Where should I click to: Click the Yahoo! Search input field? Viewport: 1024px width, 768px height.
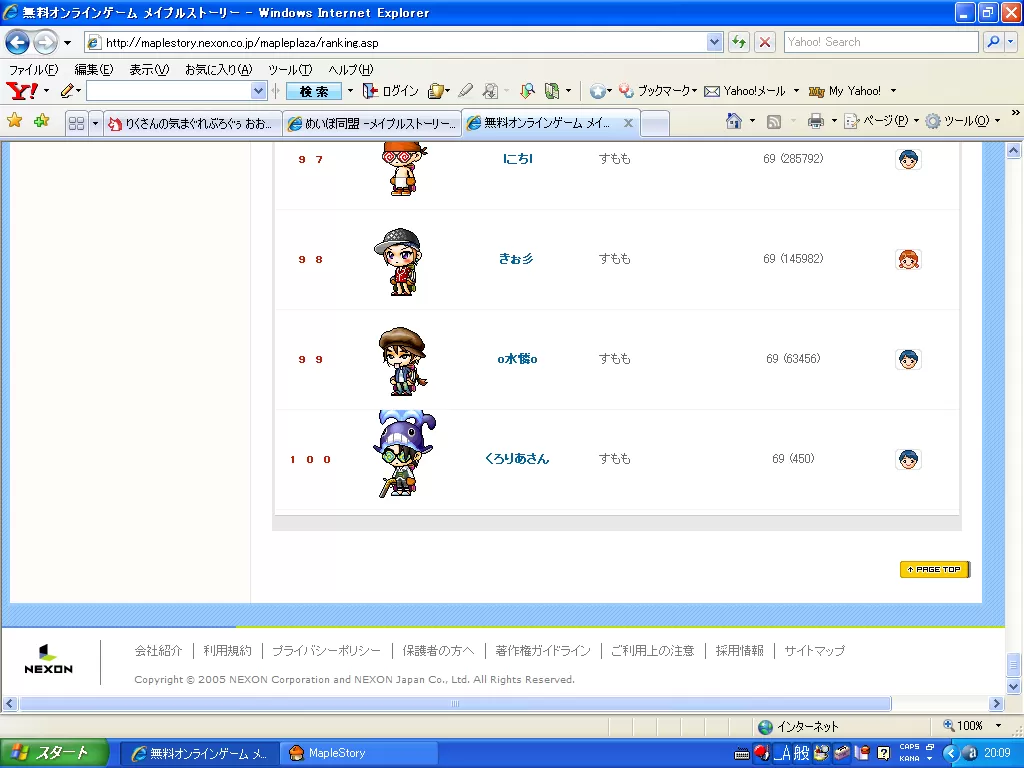[x=880, y=42]
